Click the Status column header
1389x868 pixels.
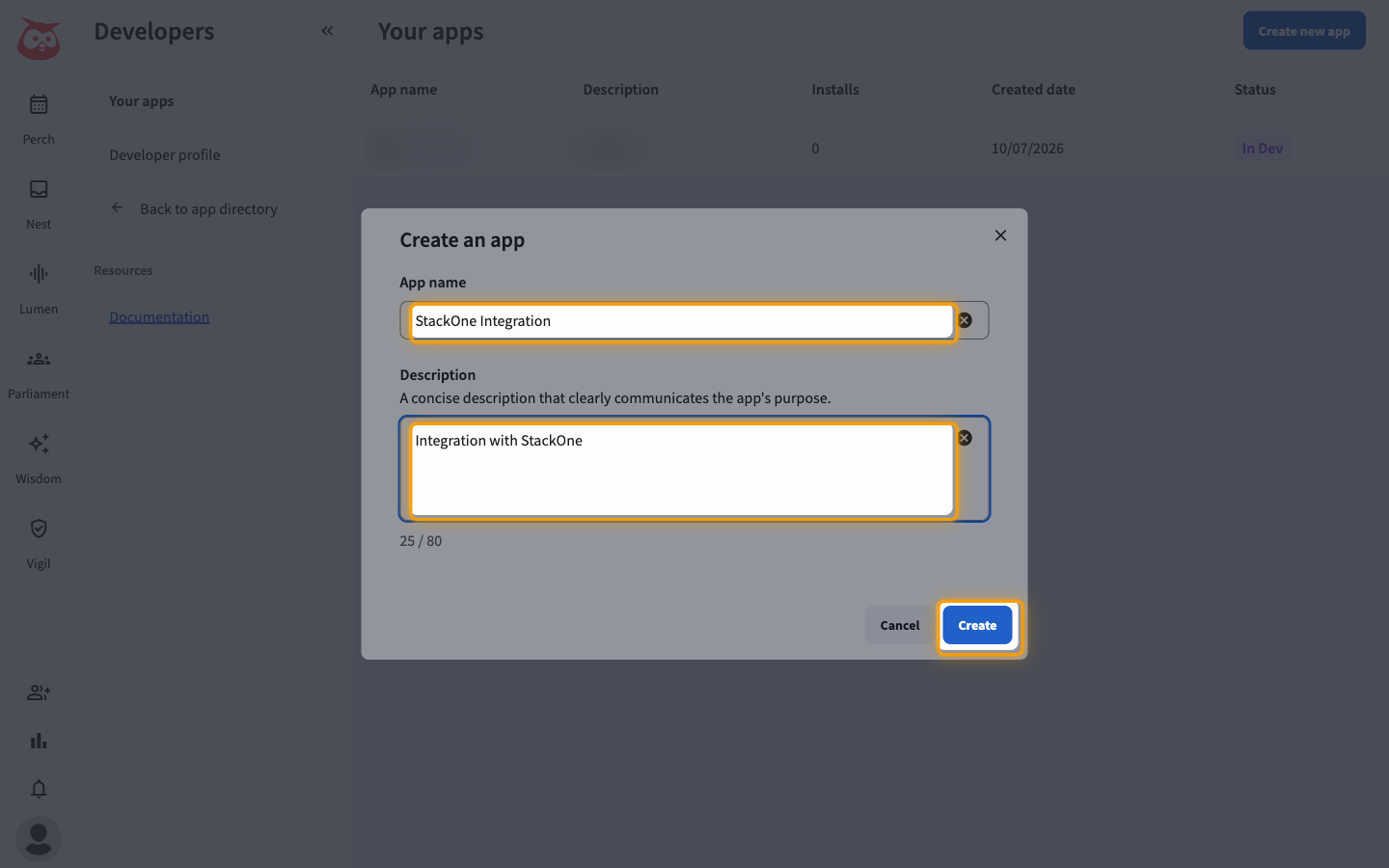pos(1255,90)
